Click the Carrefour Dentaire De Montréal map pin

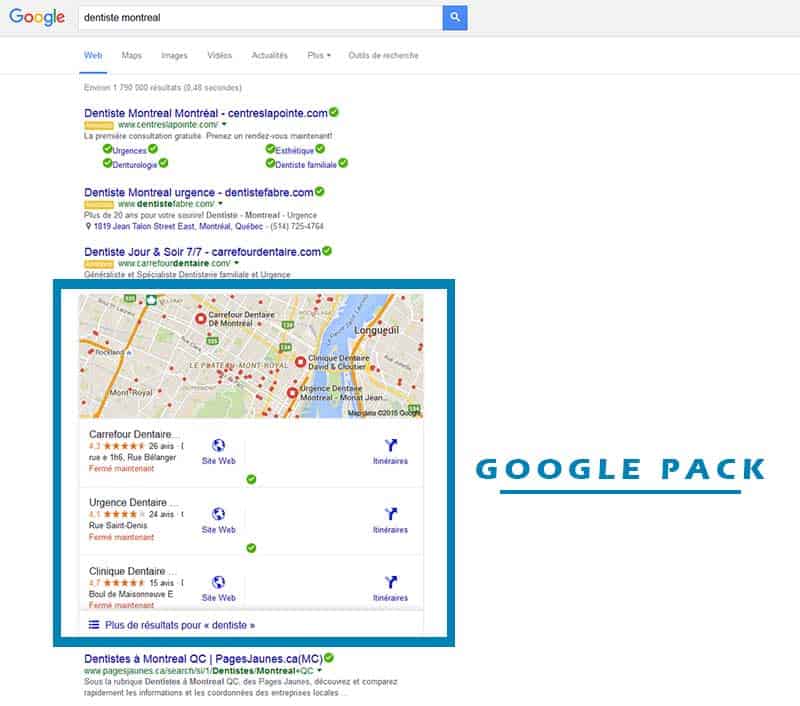pyautogui.click(x=200, y=319)
